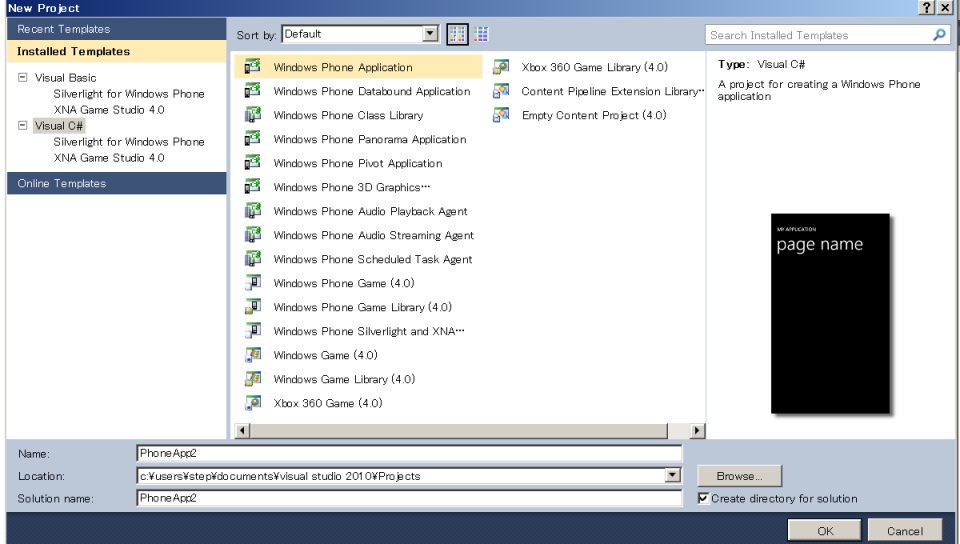Click the Windows Phone Class Library icon
Viewport: 960px width, 544px height.
pos(252,114)
